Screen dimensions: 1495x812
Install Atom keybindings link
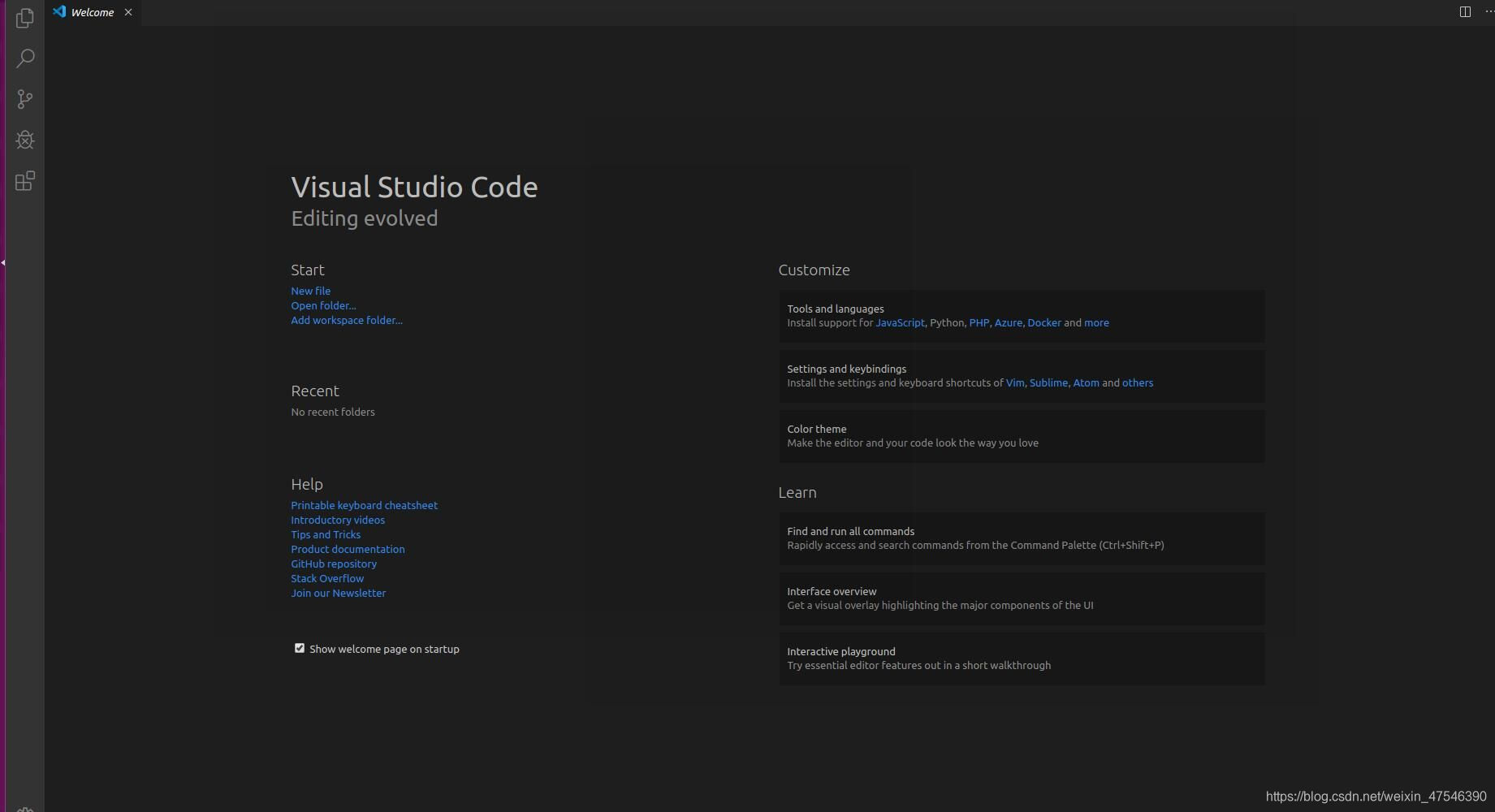(1086, 382)
